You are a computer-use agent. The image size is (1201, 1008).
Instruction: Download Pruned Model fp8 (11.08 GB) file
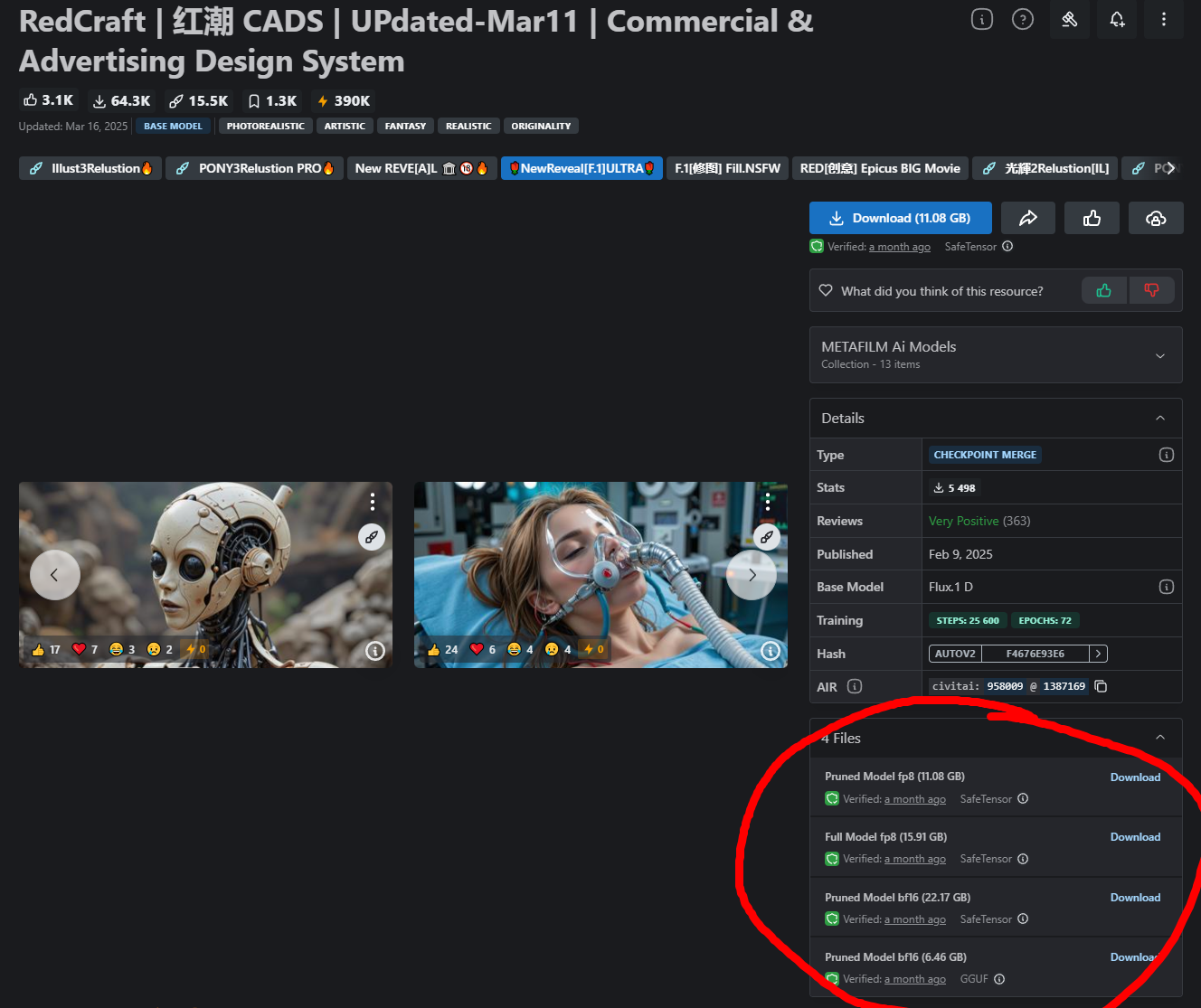(1135, 777)
